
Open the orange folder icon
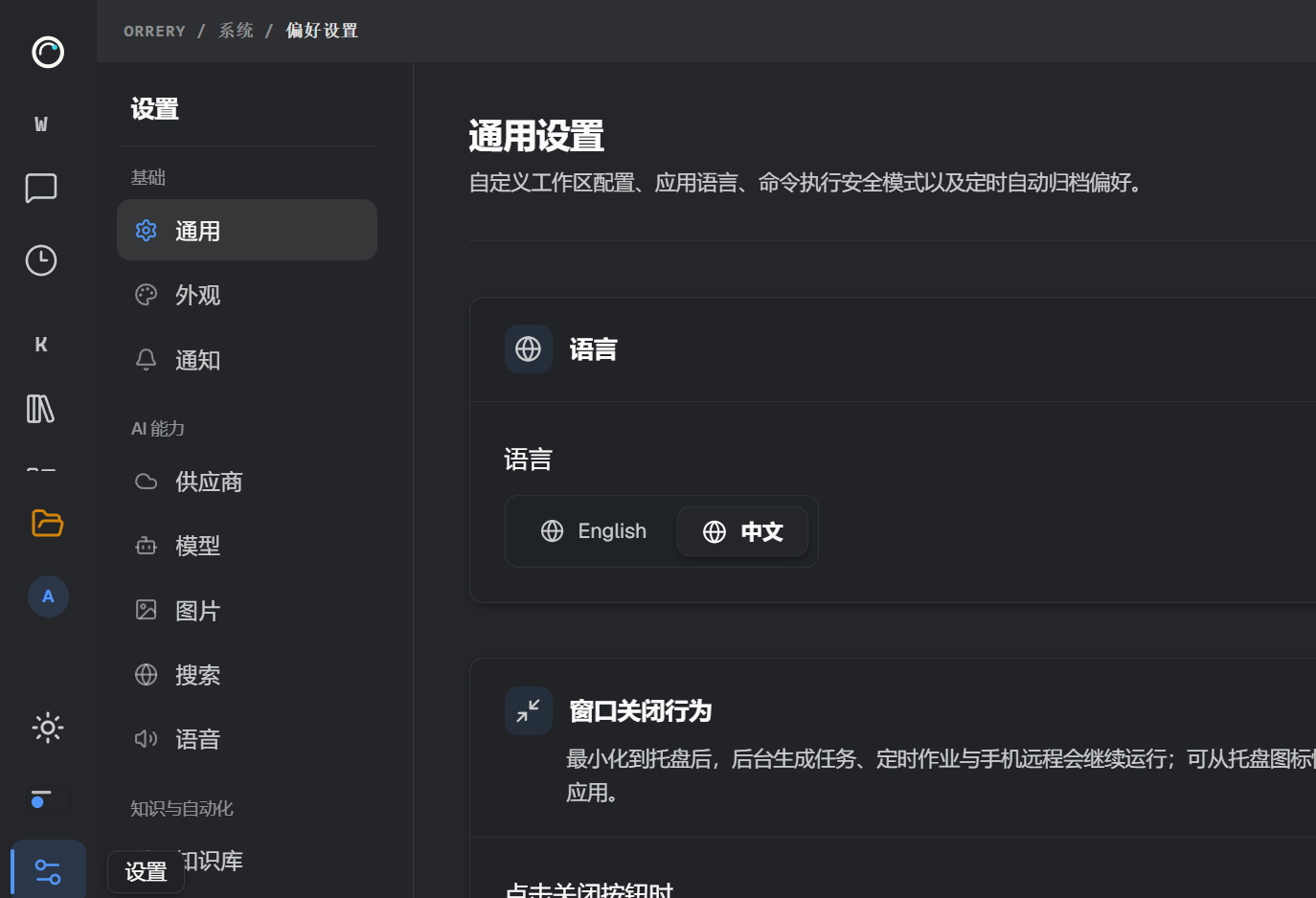click(47, 523)
